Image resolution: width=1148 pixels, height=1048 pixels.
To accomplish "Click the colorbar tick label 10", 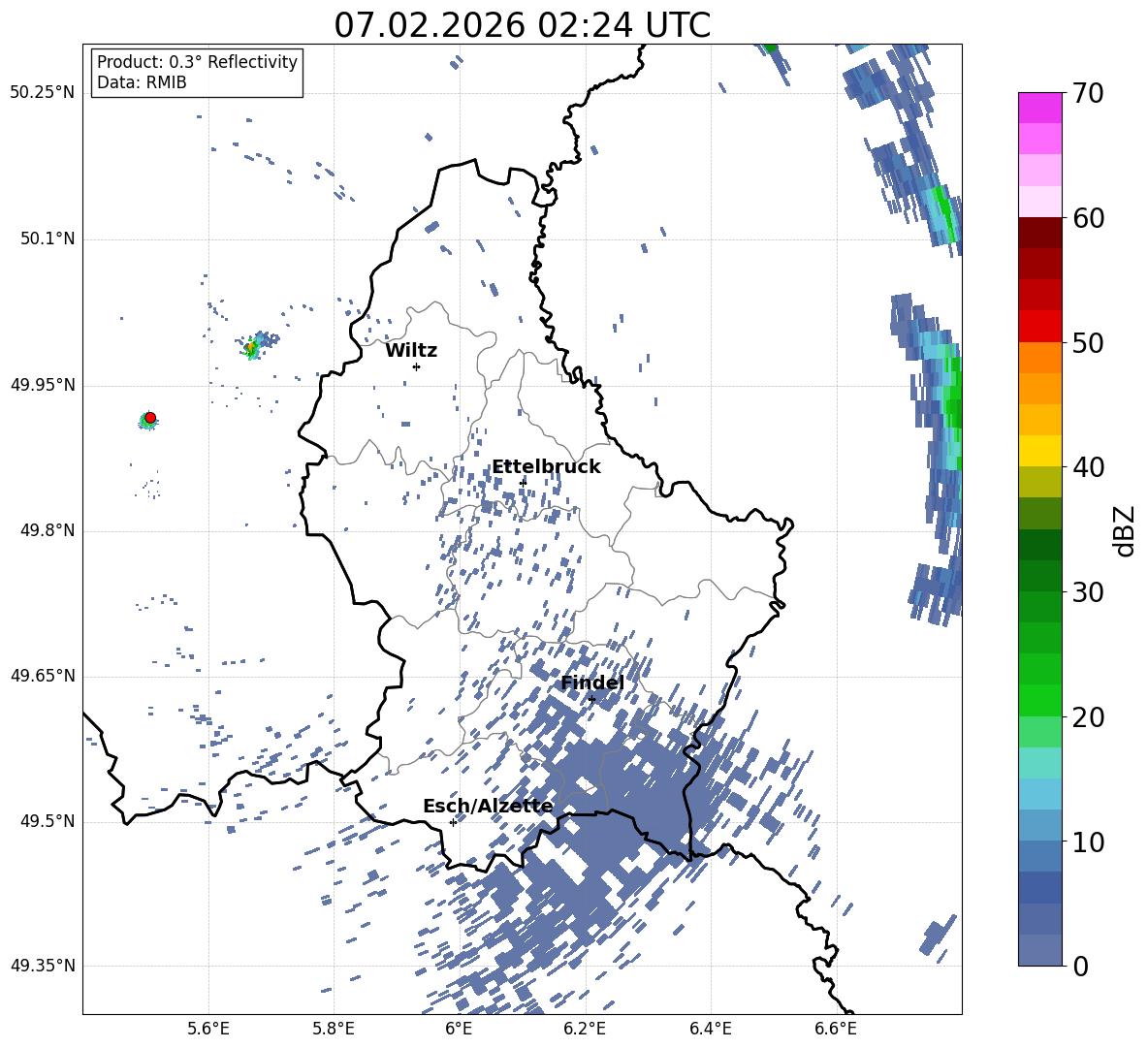I will (1088, 842).
